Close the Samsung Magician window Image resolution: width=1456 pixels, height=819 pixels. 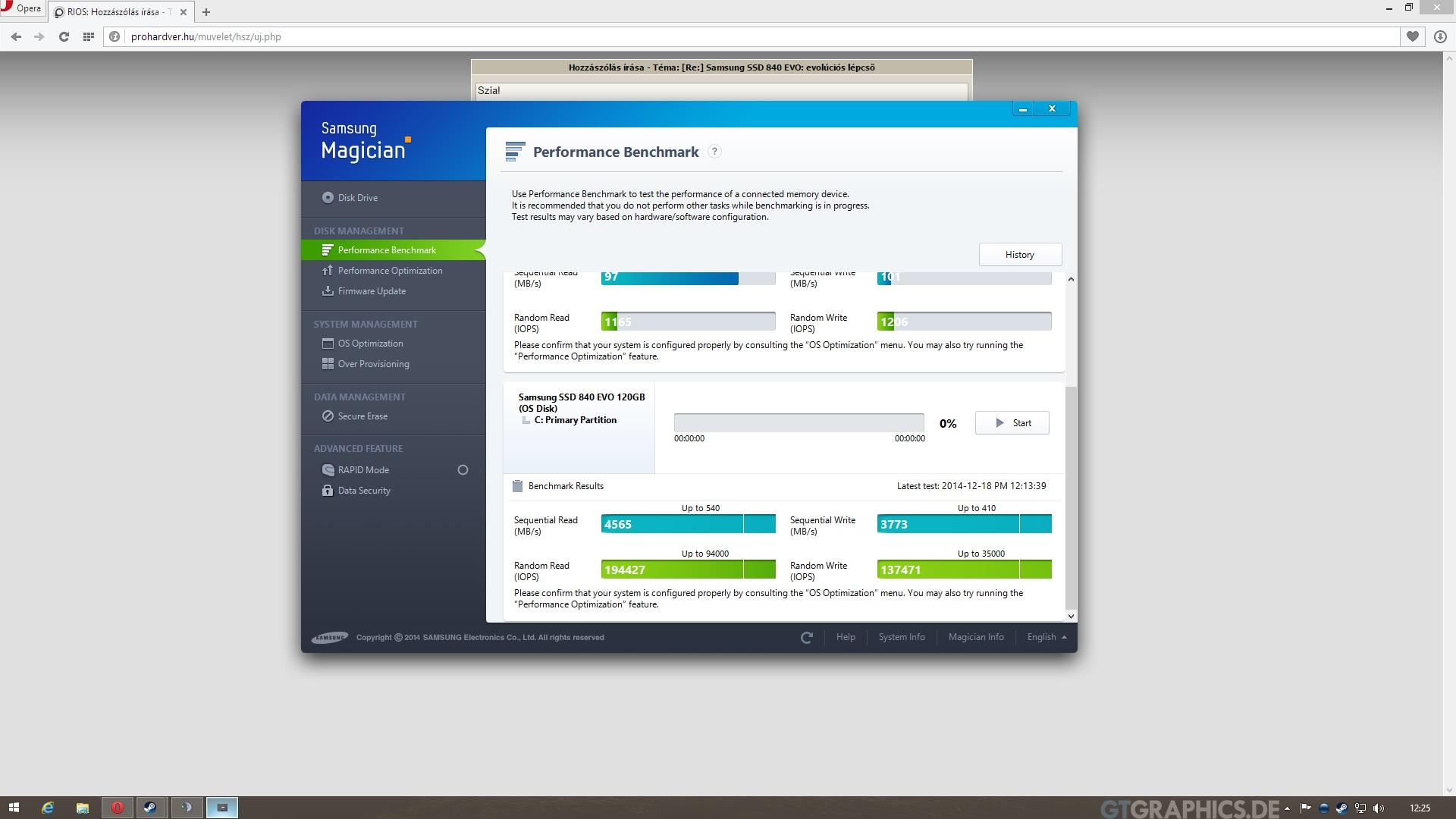tap(1052, 108)
